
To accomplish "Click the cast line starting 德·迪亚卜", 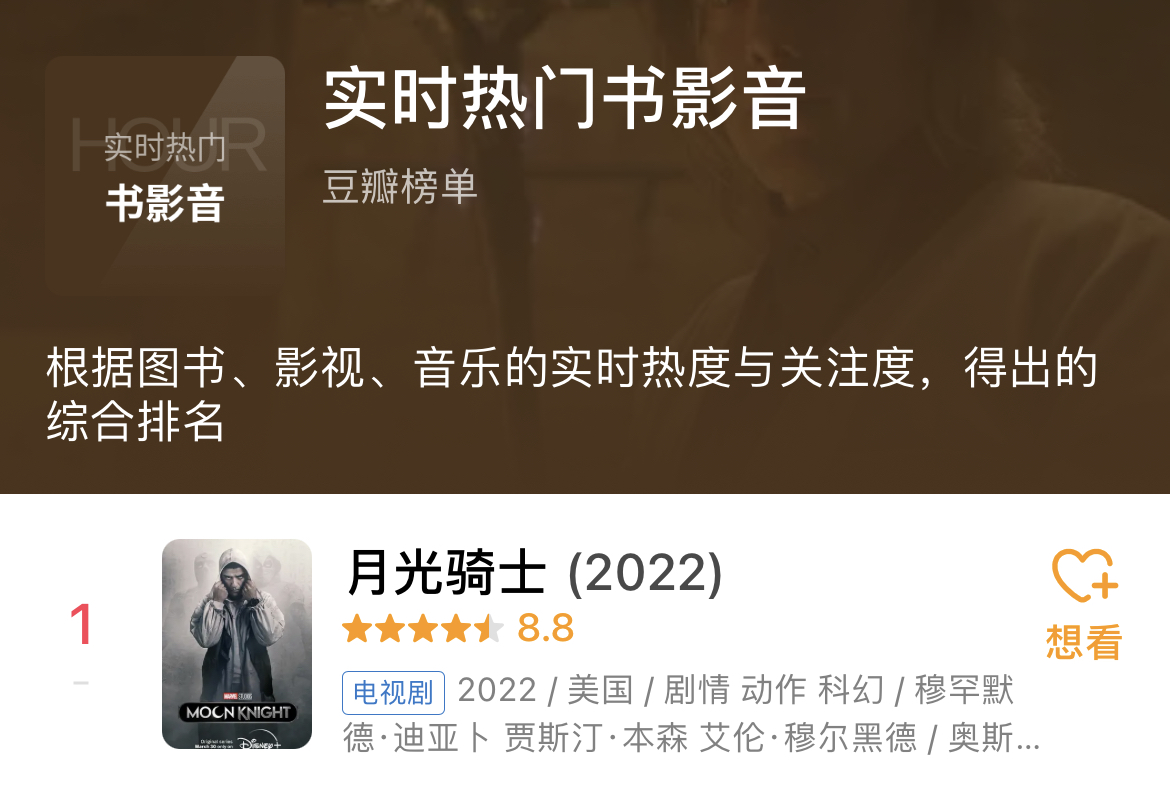I will [691, 739].
